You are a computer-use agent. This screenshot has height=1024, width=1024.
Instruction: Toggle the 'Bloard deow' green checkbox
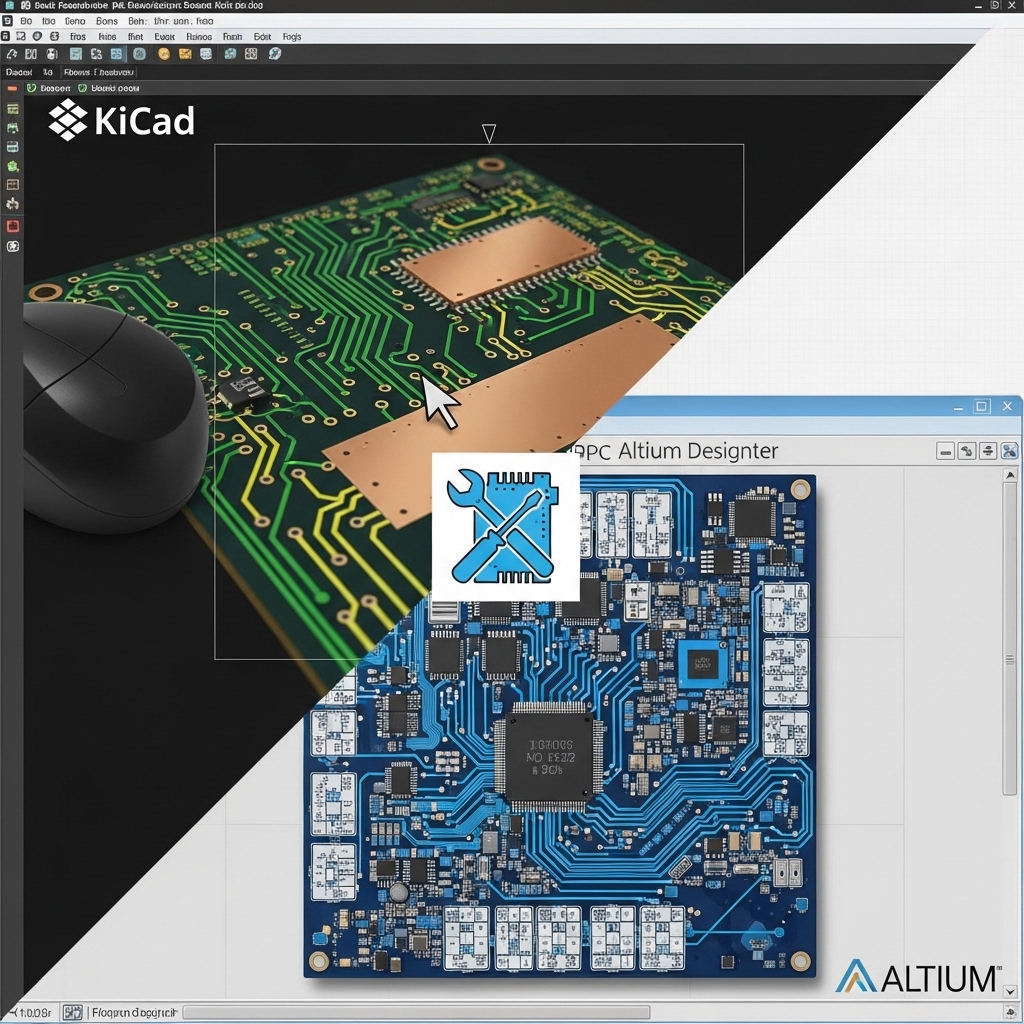tap(82, 88)
